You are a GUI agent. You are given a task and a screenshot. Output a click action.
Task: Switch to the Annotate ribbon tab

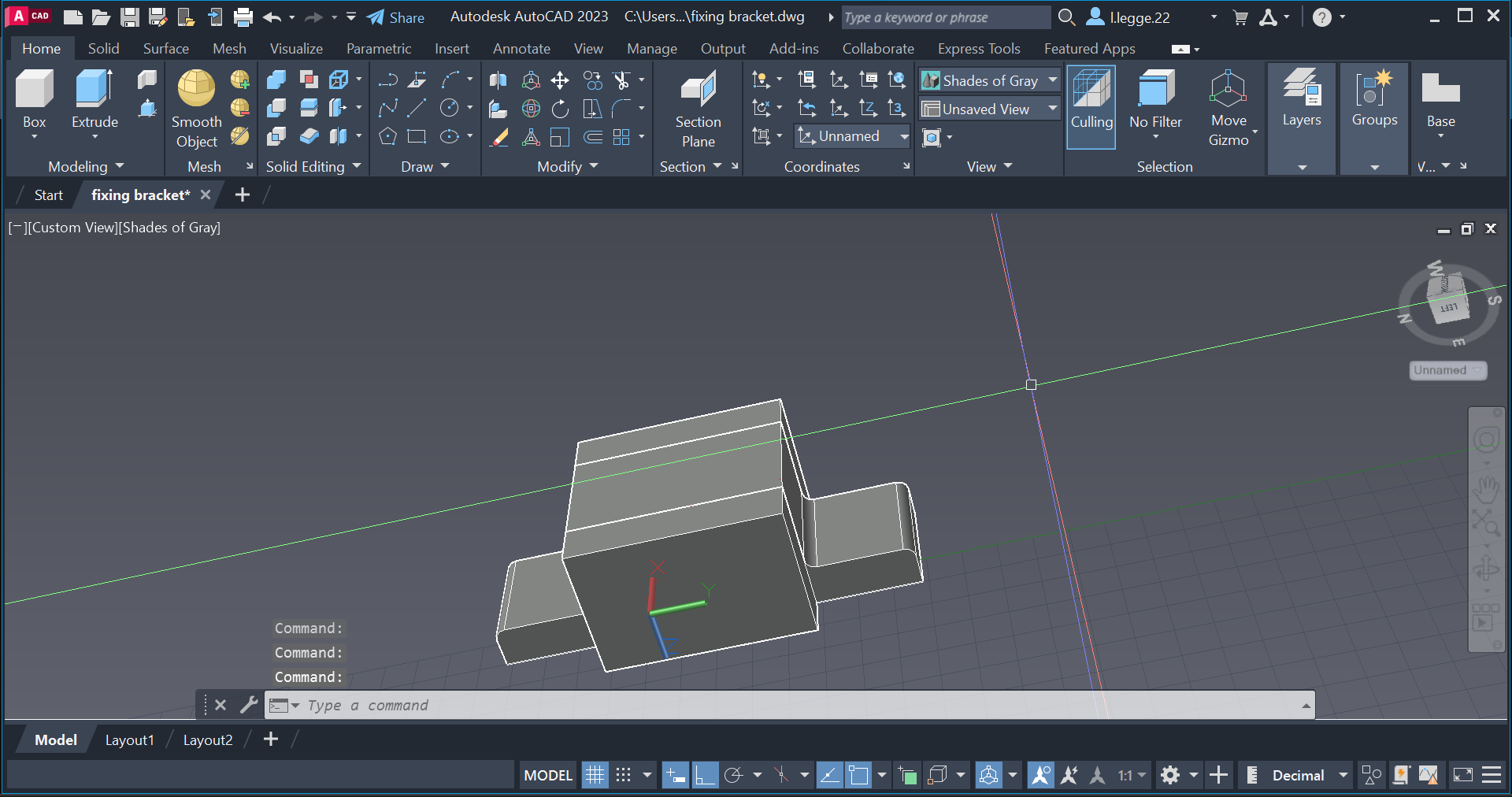(x=521, y=48)
